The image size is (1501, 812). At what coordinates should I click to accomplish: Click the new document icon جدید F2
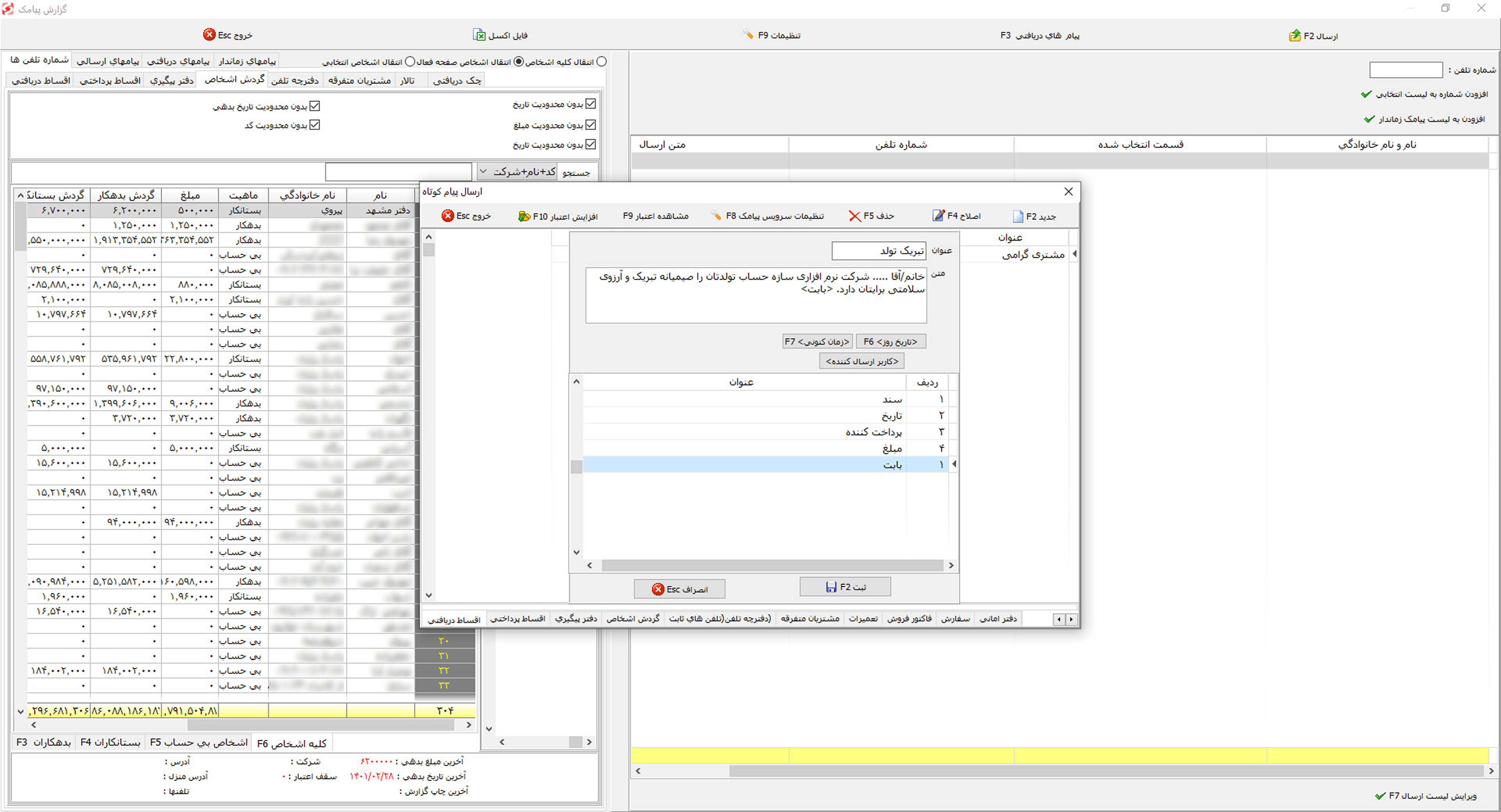1018,217
